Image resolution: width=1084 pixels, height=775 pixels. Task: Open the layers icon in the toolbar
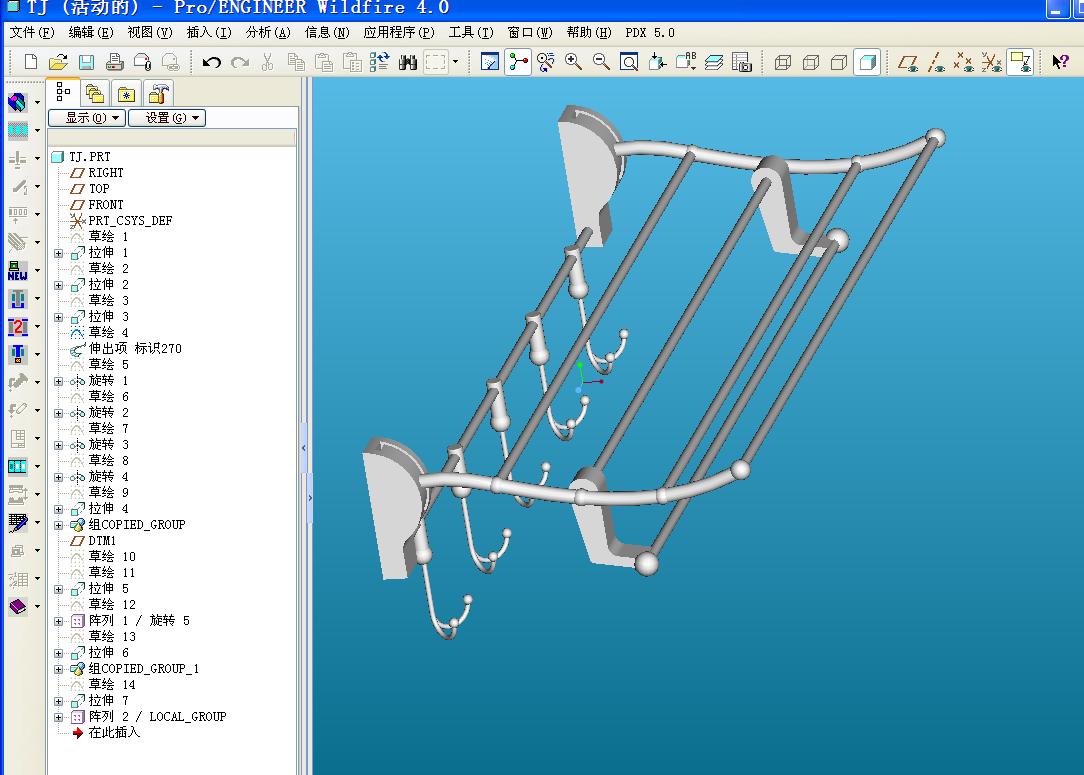click(x=713, y=62)
